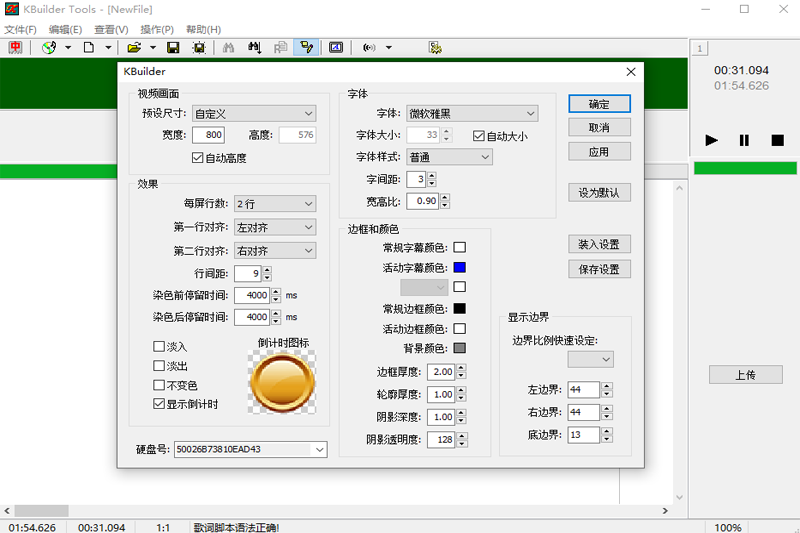Open the 每屏行数 dropdown
The width and height of the screenshot is (800, 533).
[275, 204]
